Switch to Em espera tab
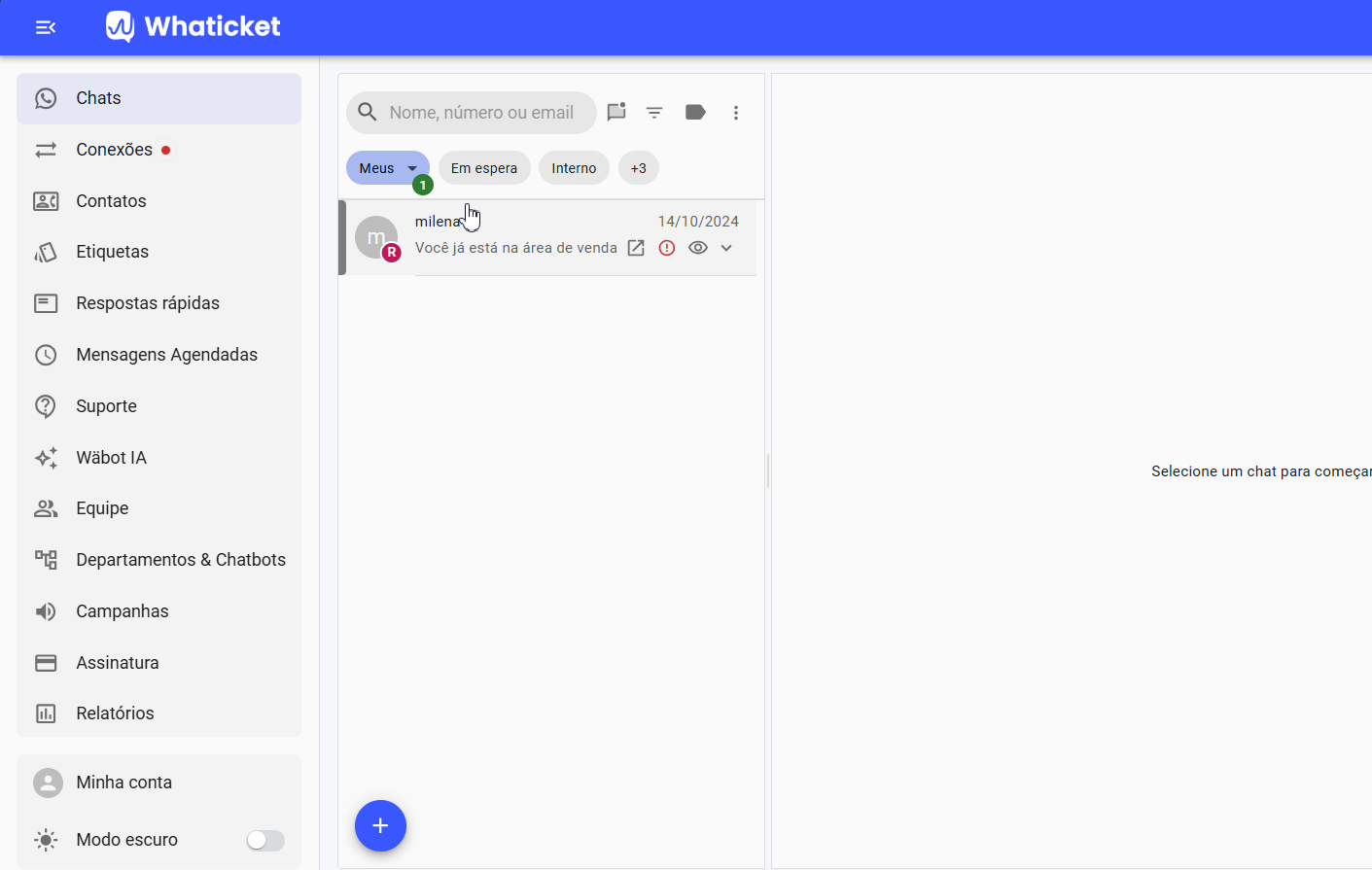The height and width of the screenshot is (870, 1372). (484, 168)
